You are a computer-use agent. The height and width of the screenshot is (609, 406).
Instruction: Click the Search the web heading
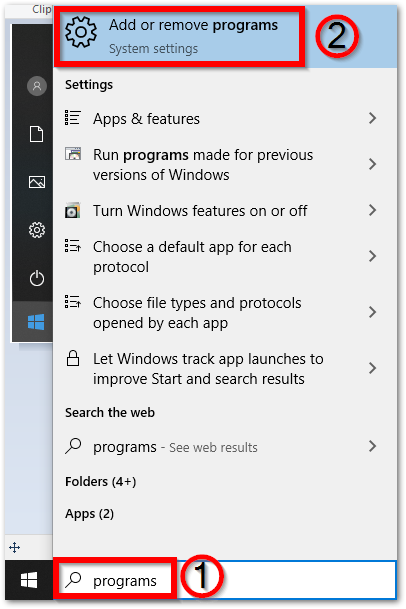point(110,412)
